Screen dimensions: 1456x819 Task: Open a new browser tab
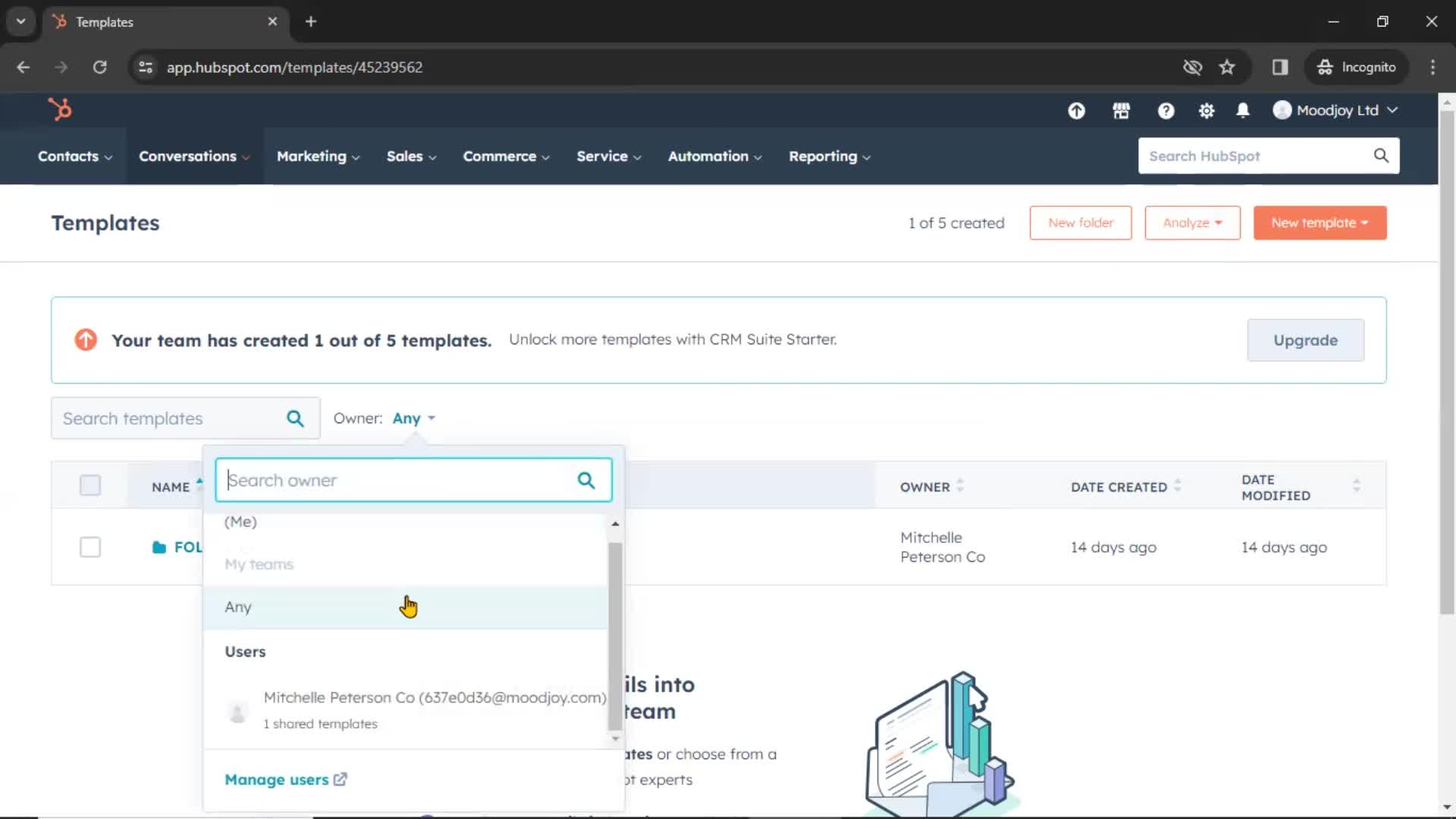(x=311, y=21)
